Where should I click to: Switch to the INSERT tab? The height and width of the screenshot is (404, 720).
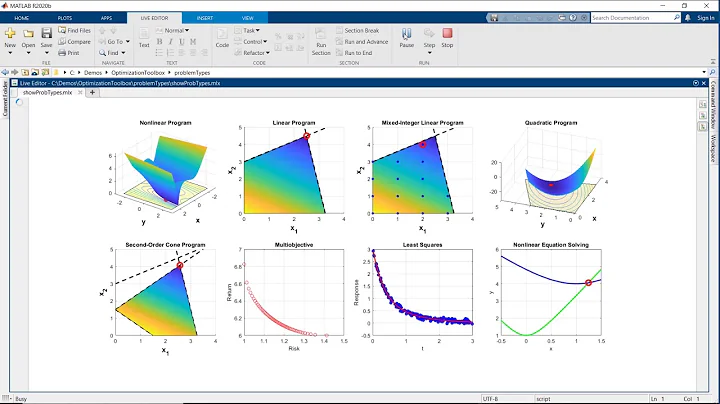[205, 18]
